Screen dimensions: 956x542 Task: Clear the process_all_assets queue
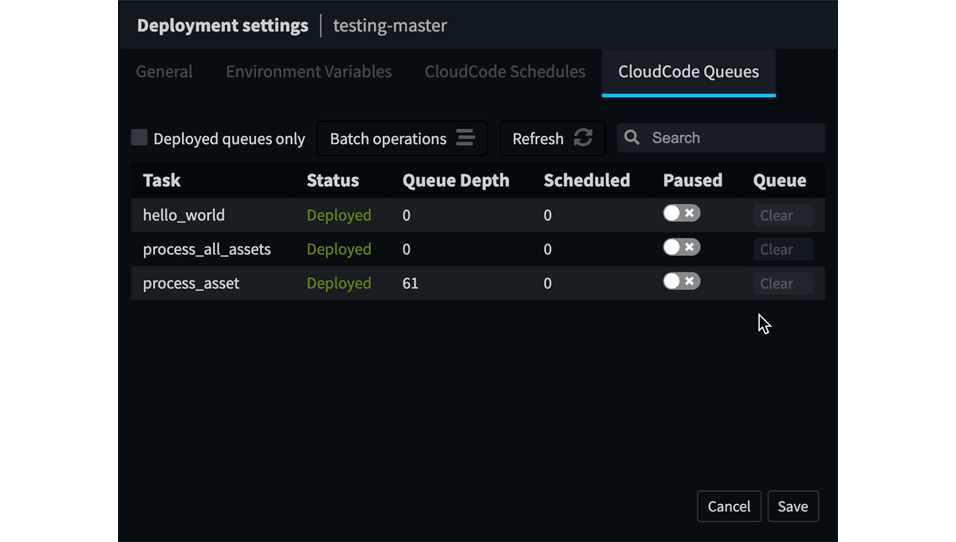(x=783, y=249)
